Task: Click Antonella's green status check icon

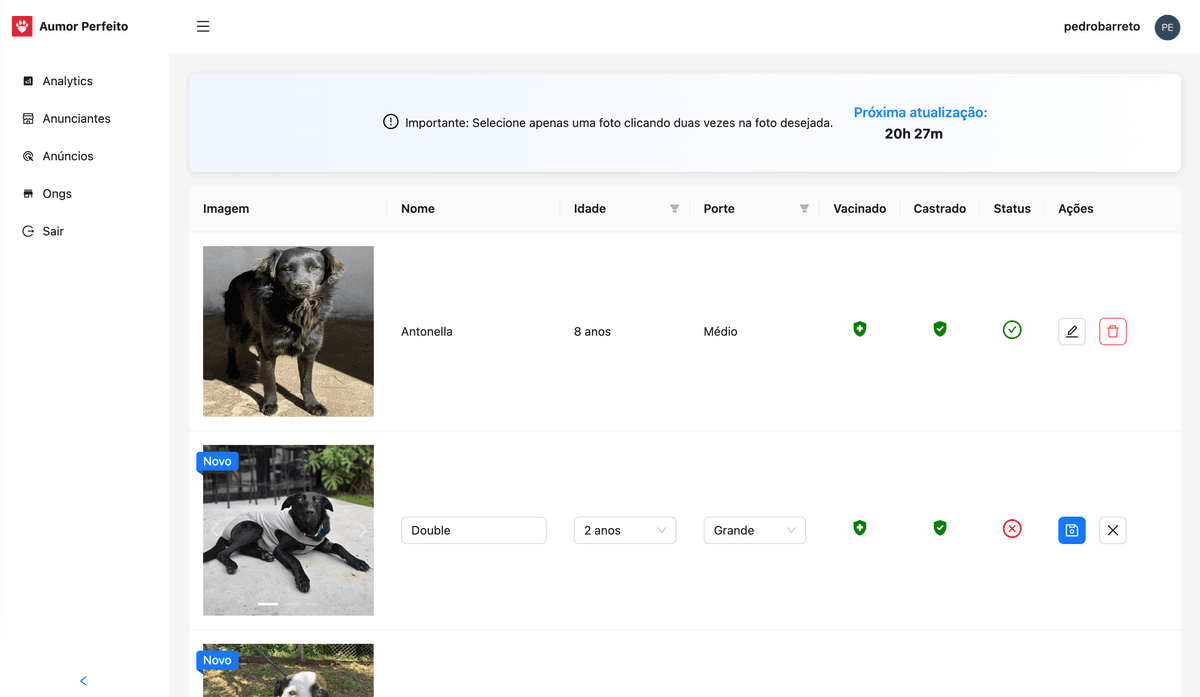Action: [1012, 330]
